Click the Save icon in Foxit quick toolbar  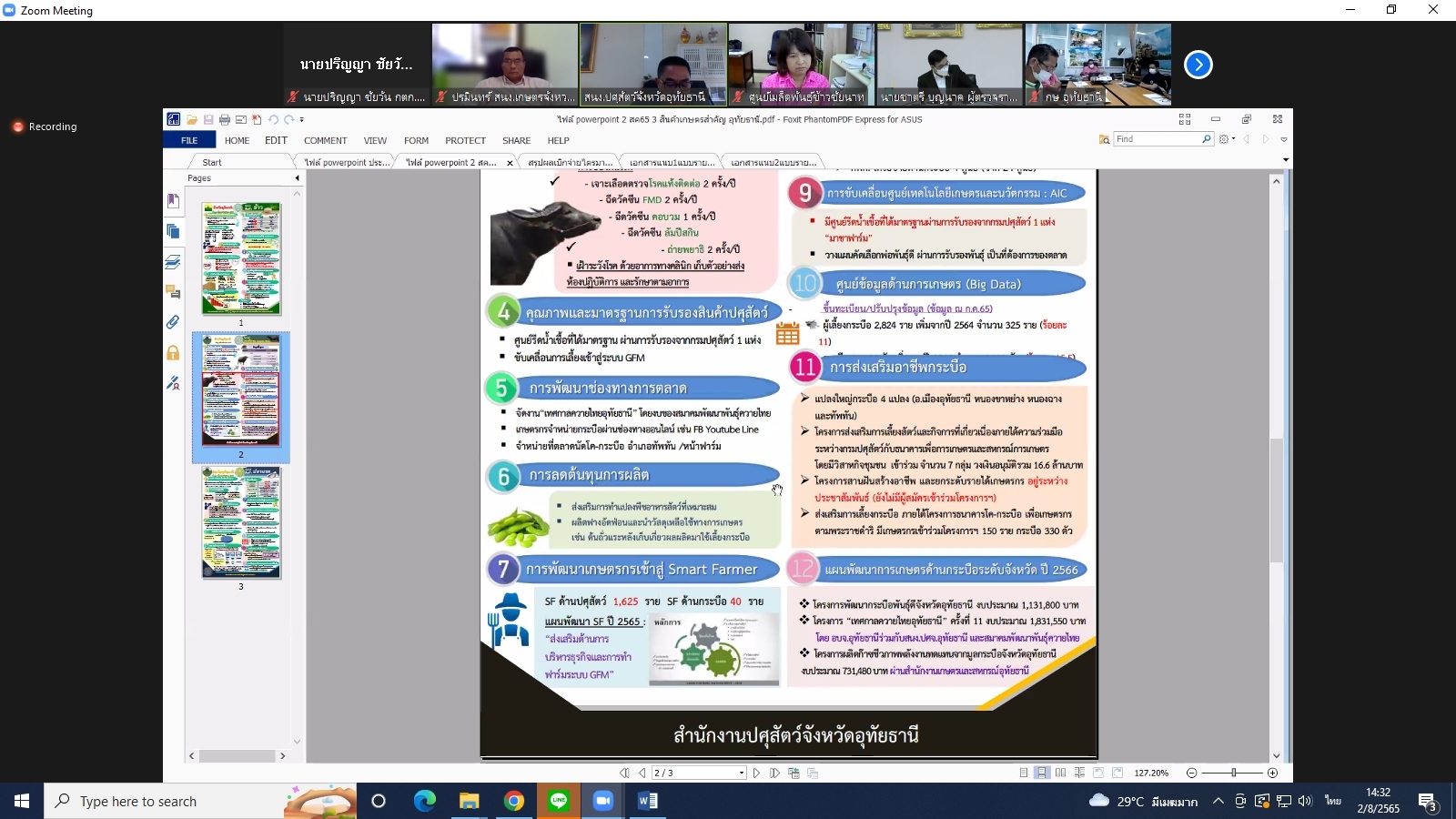(x=208, y=120)
